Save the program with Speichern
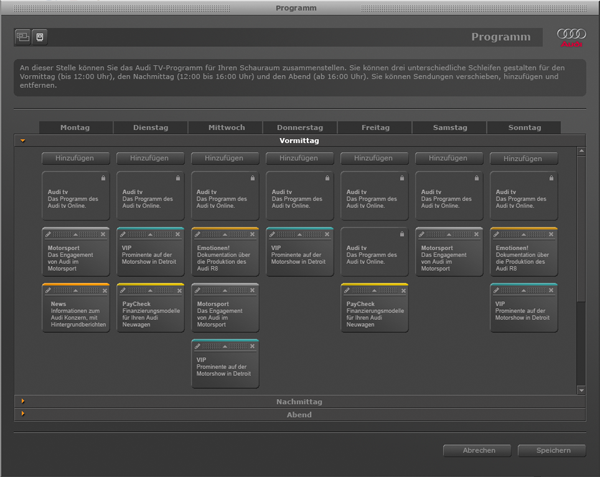This screenshot has height=477, width=600. click(x=552, y=450)
